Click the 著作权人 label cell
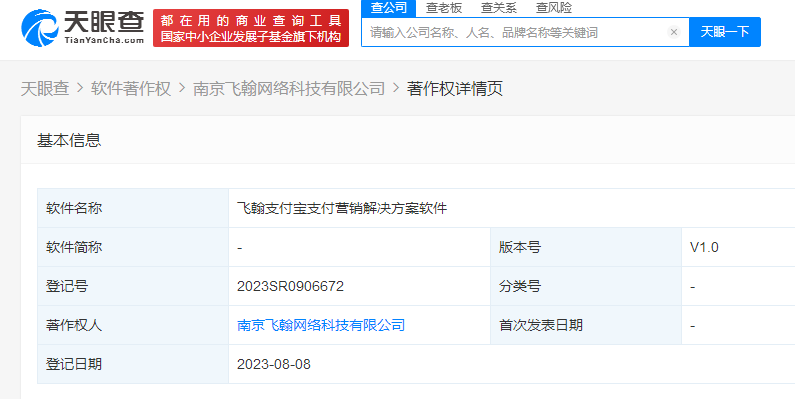This screenshot has height=399, width=795. [x=133, y=325]
